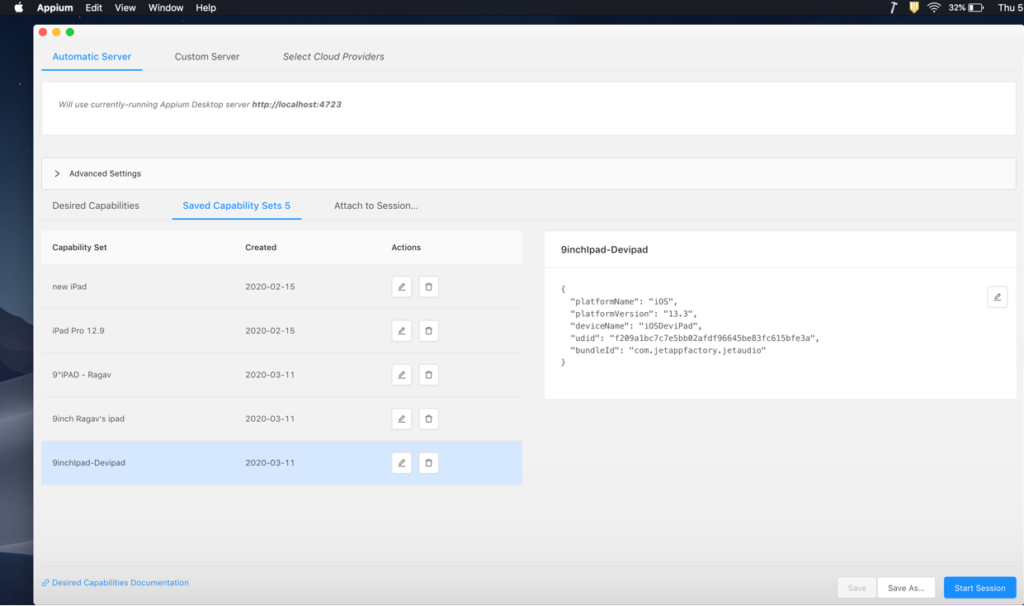Delete the 9"iPAD - Ragav capability set
The height and width of the screenshot is (606, 1024).
tap(428, 375)
